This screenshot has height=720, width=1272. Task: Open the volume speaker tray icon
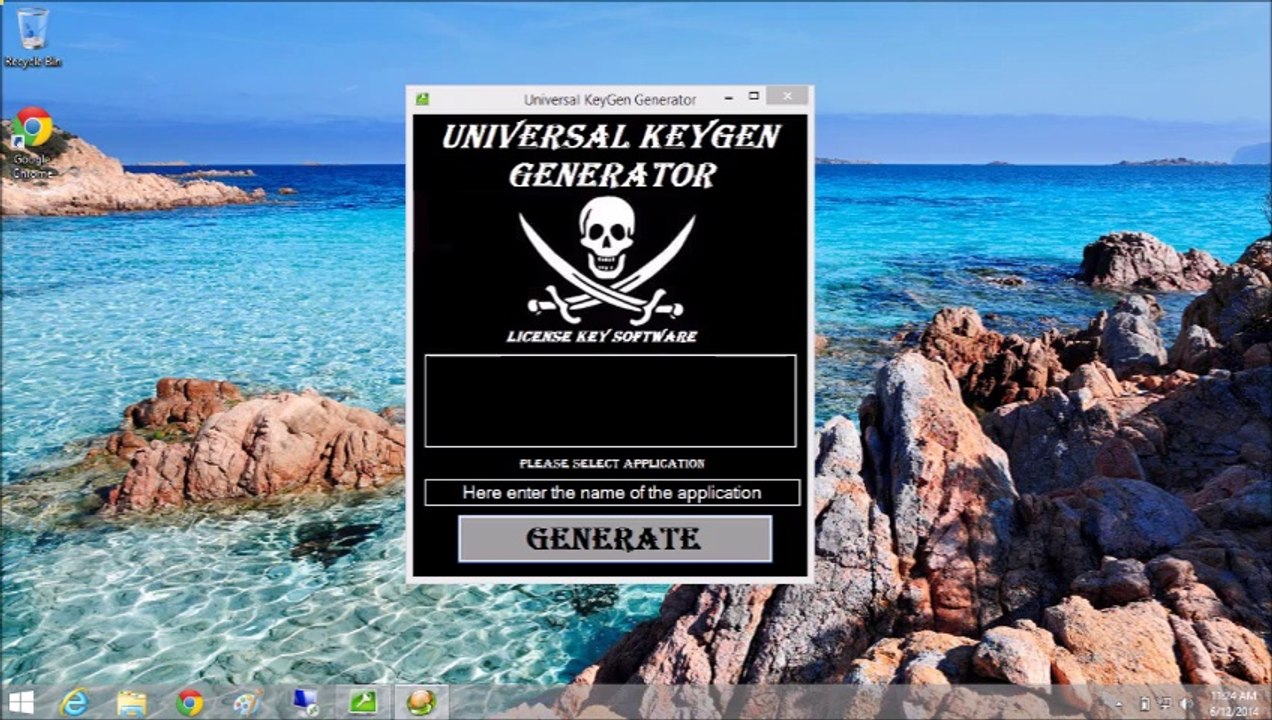click(x=1187, y=704)
